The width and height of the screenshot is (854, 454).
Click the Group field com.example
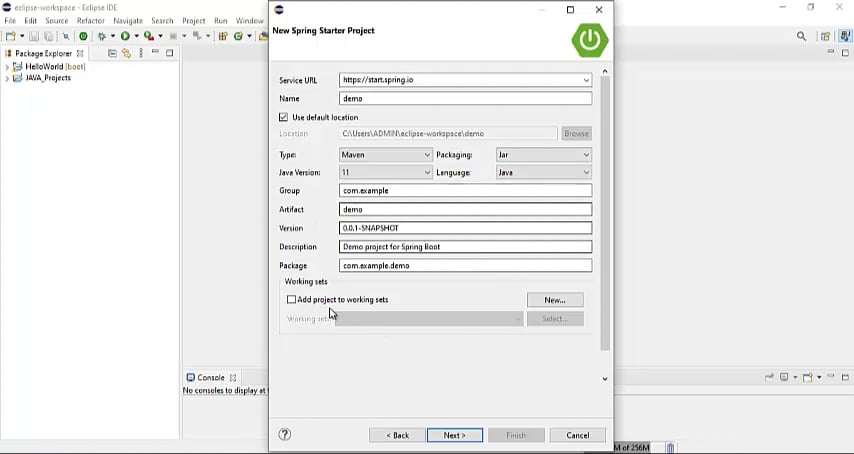click(465, 191)
